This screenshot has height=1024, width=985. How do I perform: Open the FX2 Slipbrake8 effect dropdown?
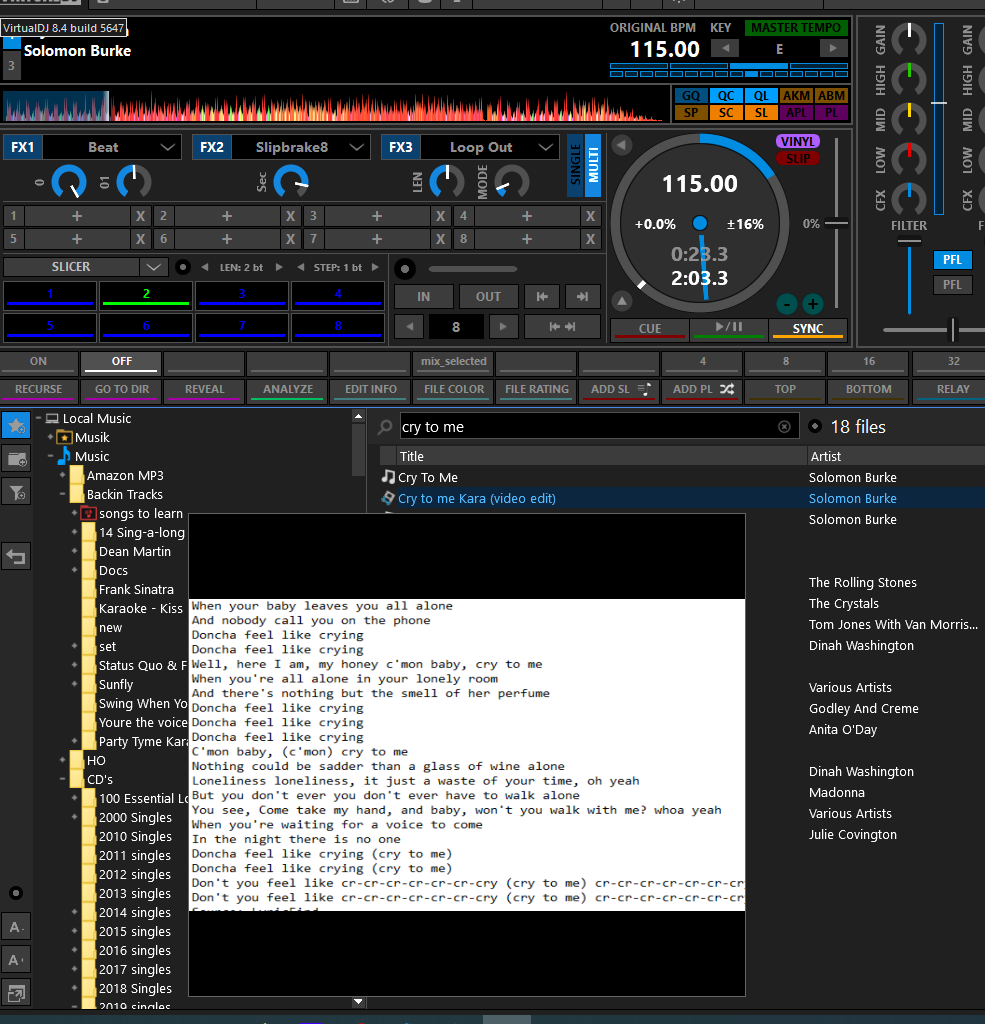tap(357, 148)
